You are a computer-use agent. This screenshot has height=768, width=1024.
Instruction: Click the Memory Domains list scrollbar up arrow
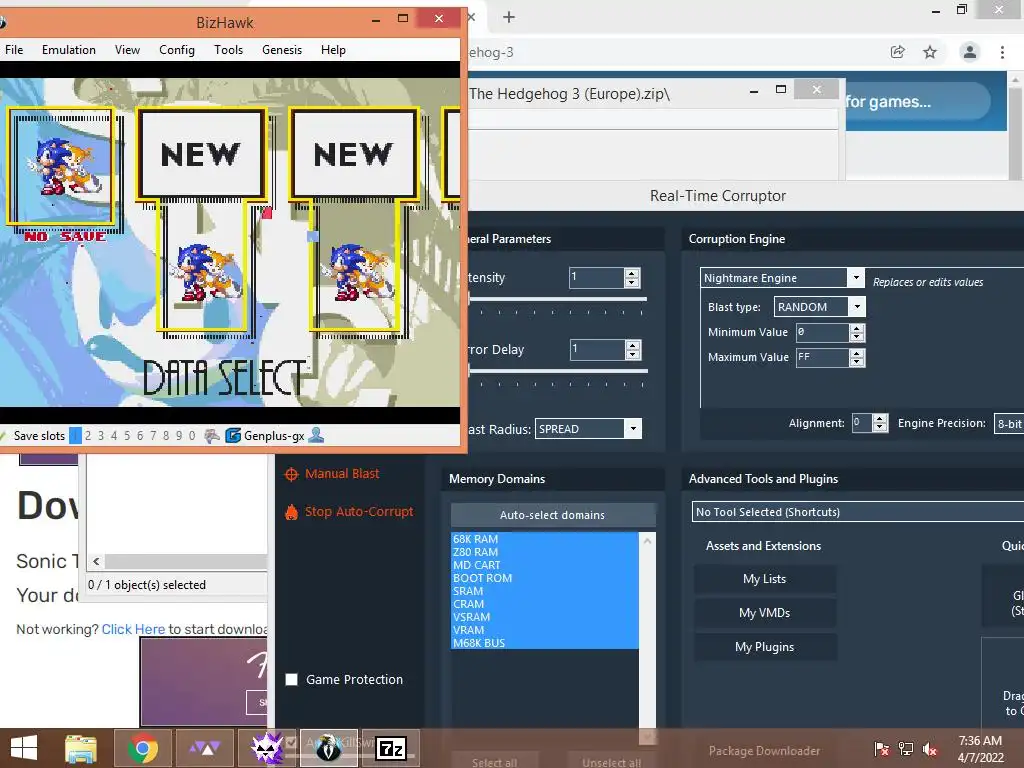tap(647, 541)
